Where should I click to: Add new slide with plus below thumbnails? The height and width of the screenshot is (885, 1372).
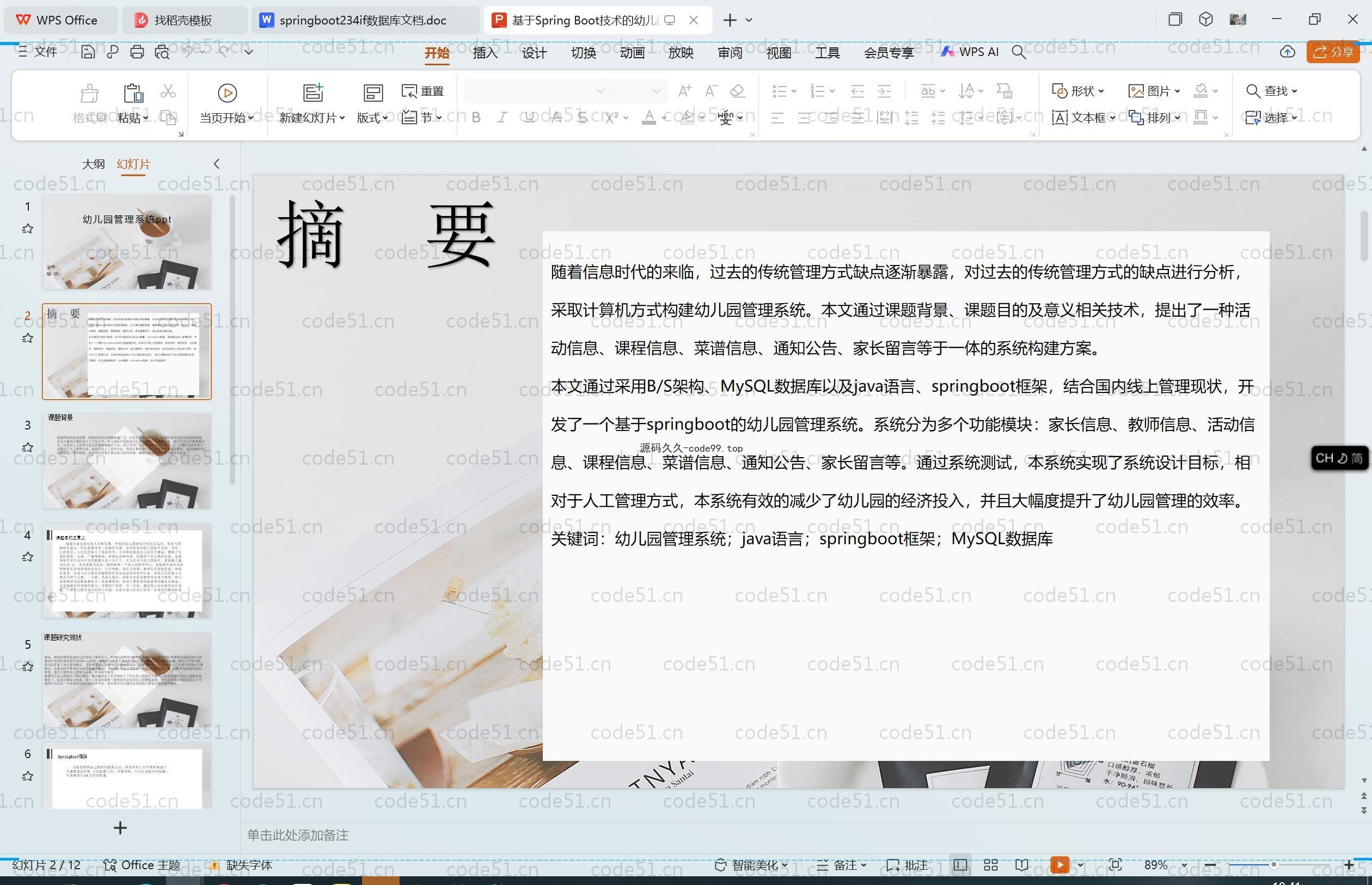[x=120, y=827]
